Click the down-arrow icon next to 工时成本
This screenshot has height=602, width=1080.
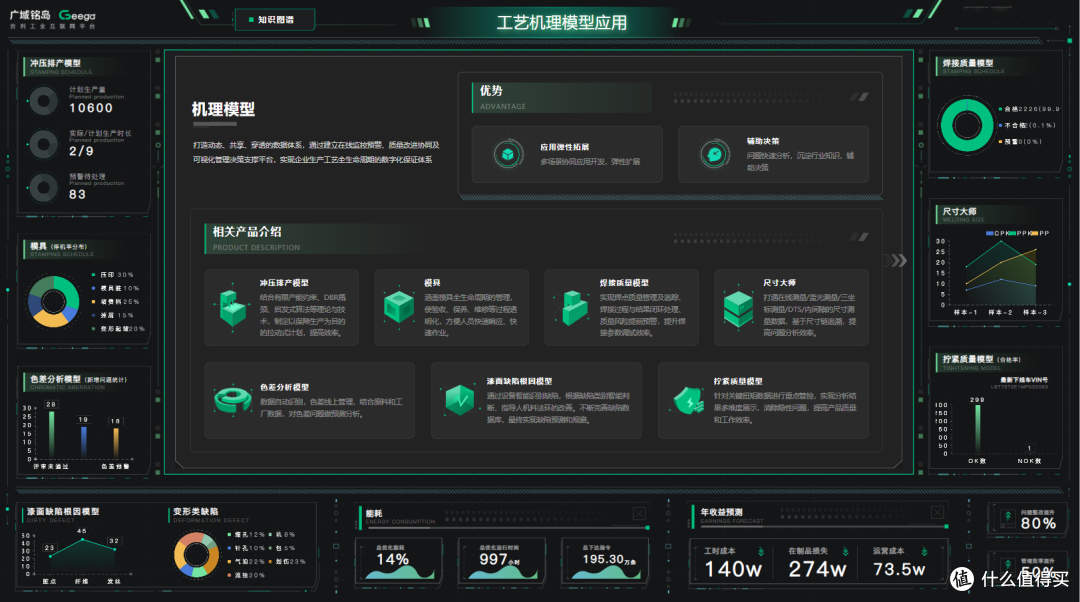tap(761, 552)
